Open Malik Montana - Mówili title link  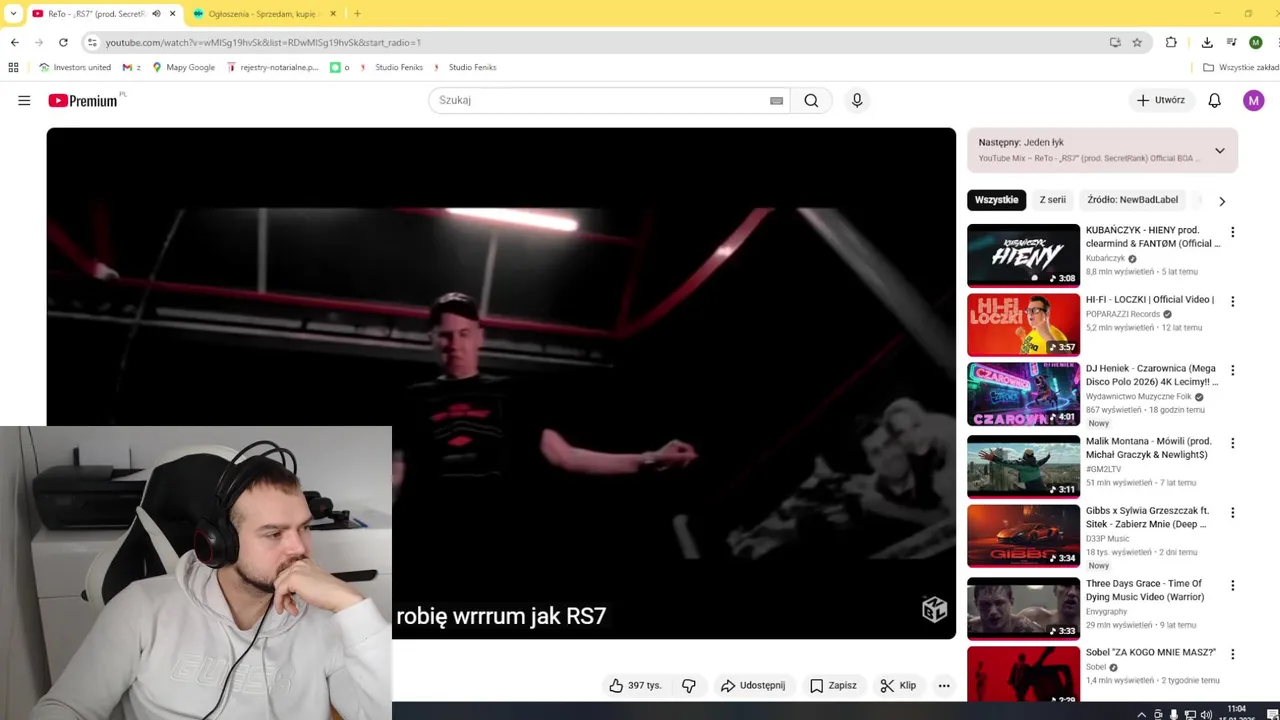pyautogui.click(x=1149, y=448)
